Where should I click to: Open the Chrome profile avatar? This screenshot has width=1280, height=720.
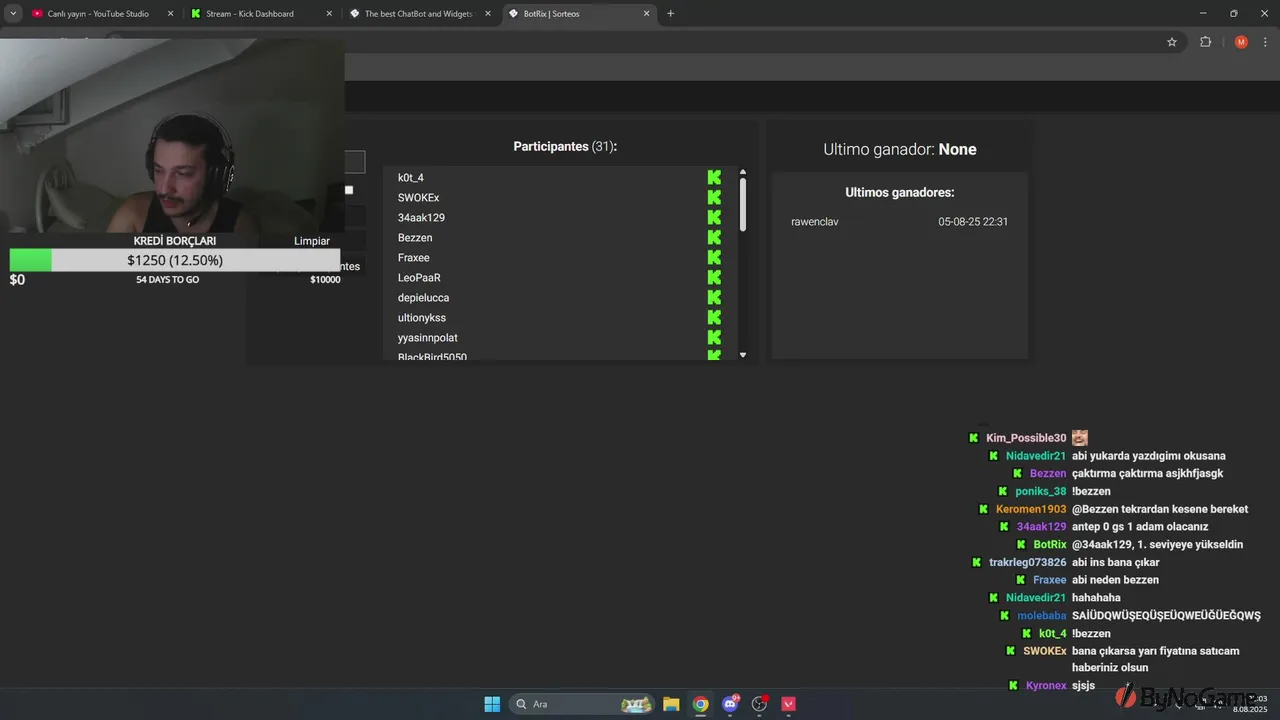pyautogui.click(x=1241, y=42)
